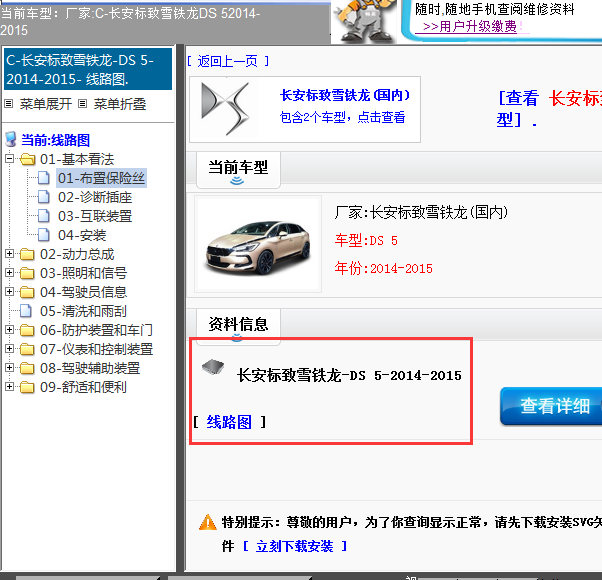Expand the 02-动力总成 folder
602x580 pixels.
(x=10, y=254)
